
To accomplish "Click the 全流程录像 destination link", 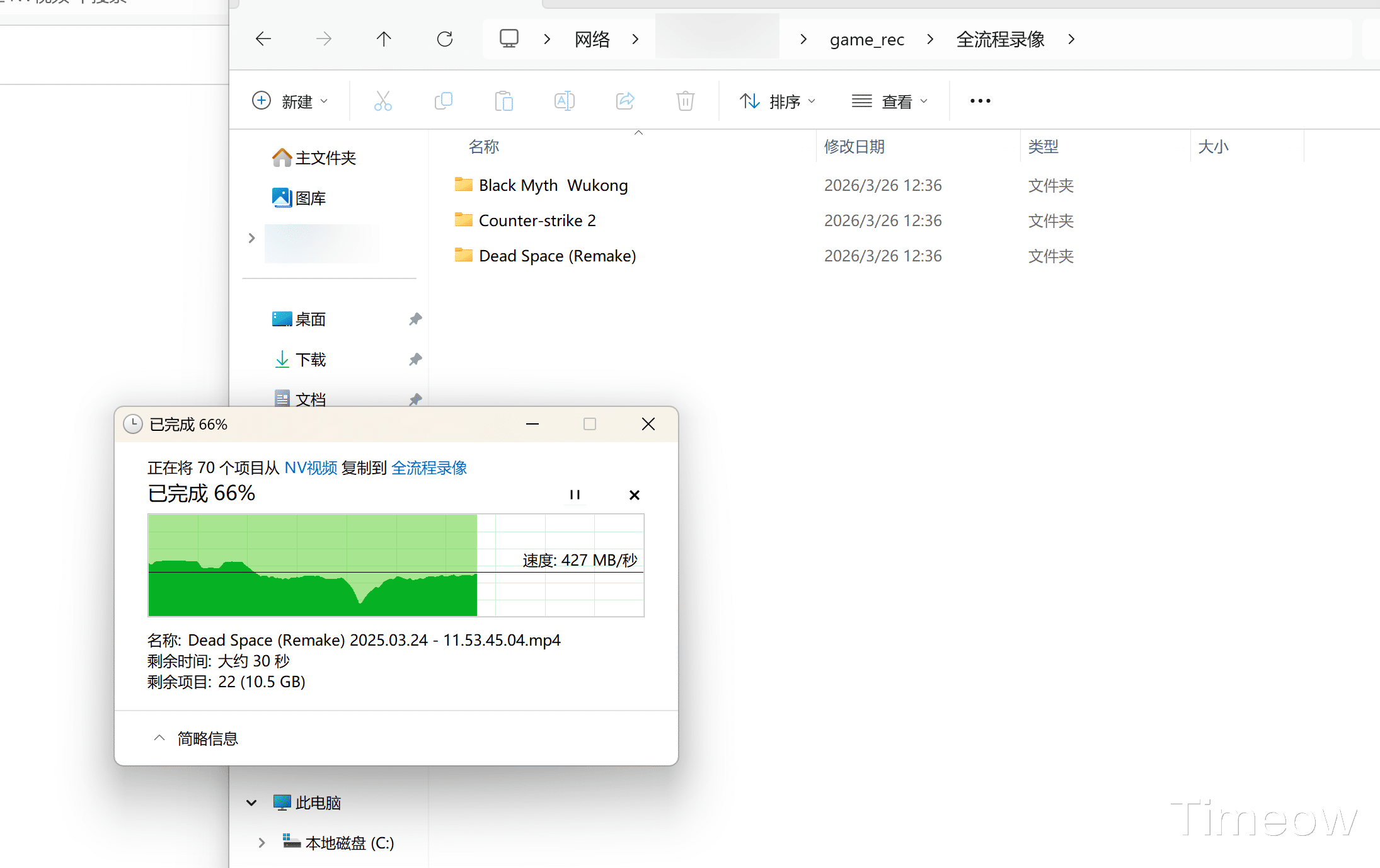I will (428, 468).
